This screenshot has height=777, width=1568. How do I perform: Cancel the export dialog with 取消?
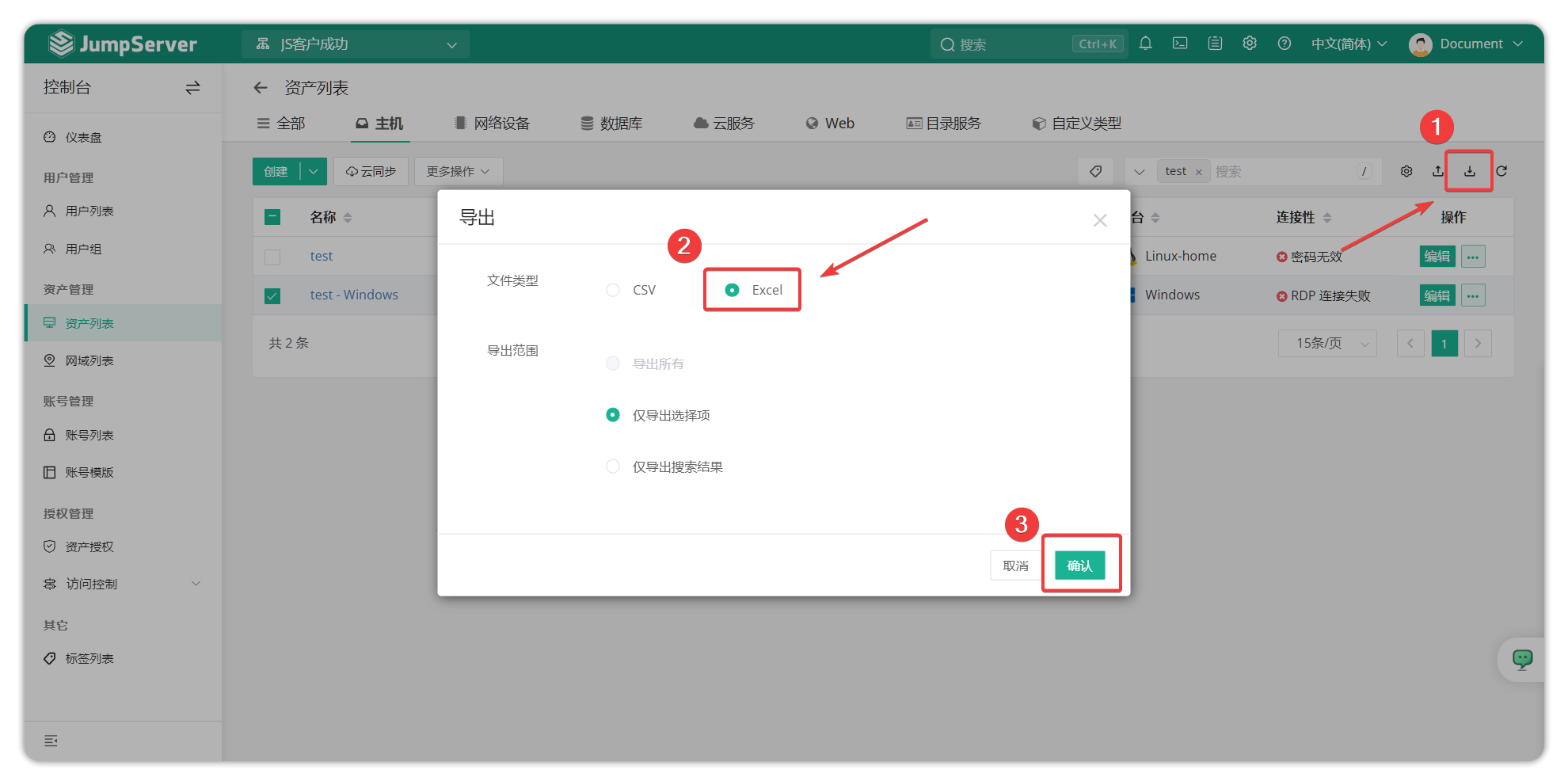coord(1015,566)
